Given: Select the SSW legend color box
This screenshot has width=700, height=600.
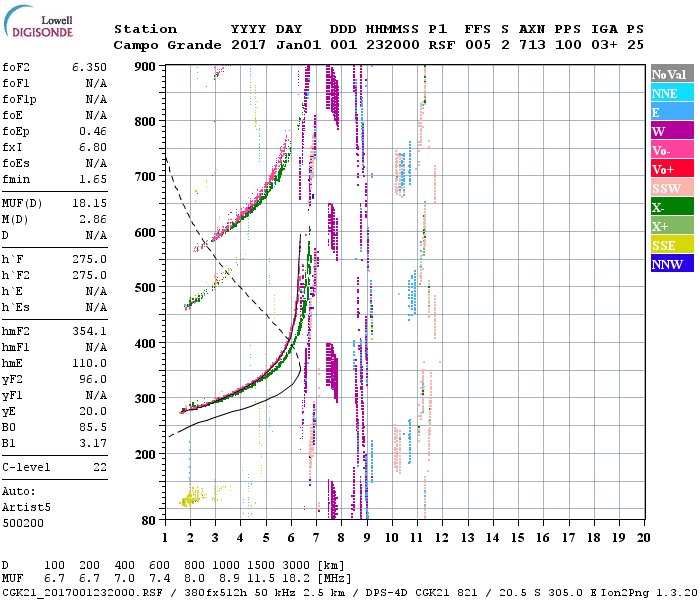Looking at the screenshot, I should click(x=670, y=188).
